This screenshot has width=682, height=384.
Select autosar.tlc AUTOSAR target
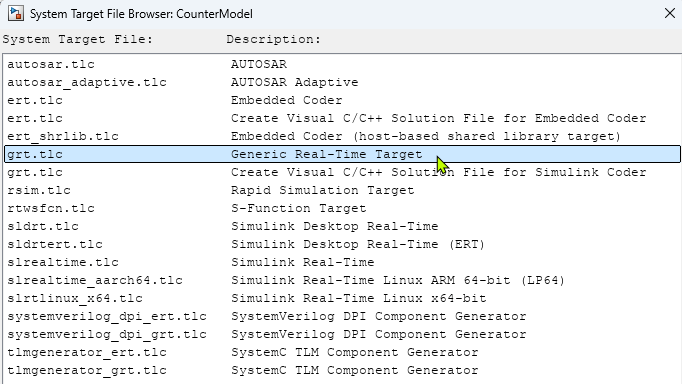342,64
